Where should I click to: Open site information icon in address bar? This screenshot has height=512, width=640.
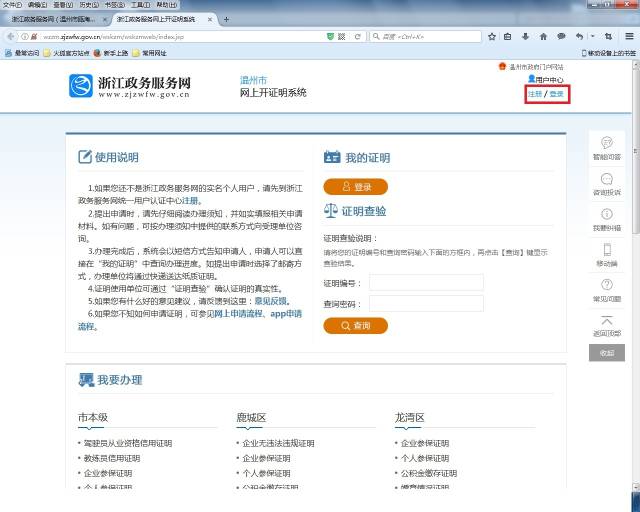[x=25, y=37]
